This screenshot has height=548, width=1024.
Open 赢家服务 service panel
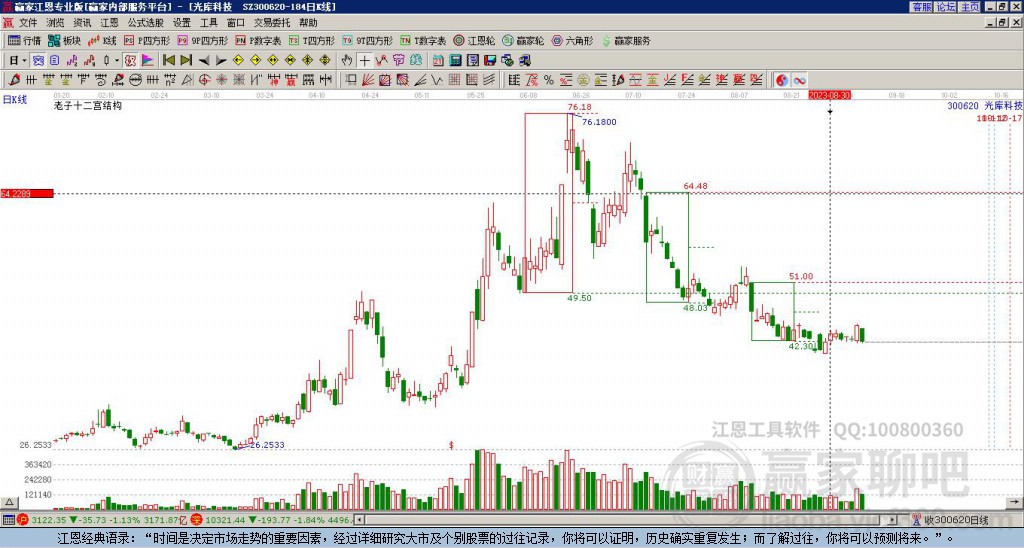coord(626,40)
